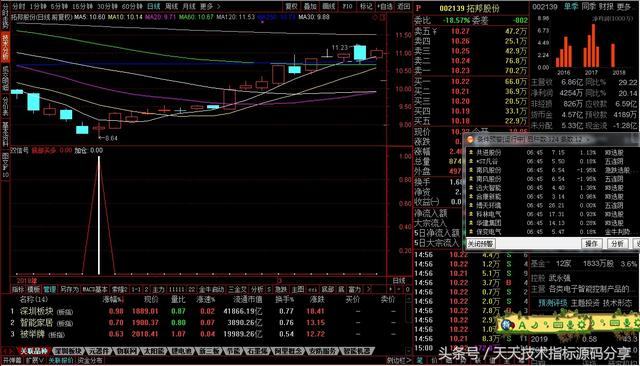Open the 元器件 sector tab
This screenshot has height=366, width=640.
point(100,351)
